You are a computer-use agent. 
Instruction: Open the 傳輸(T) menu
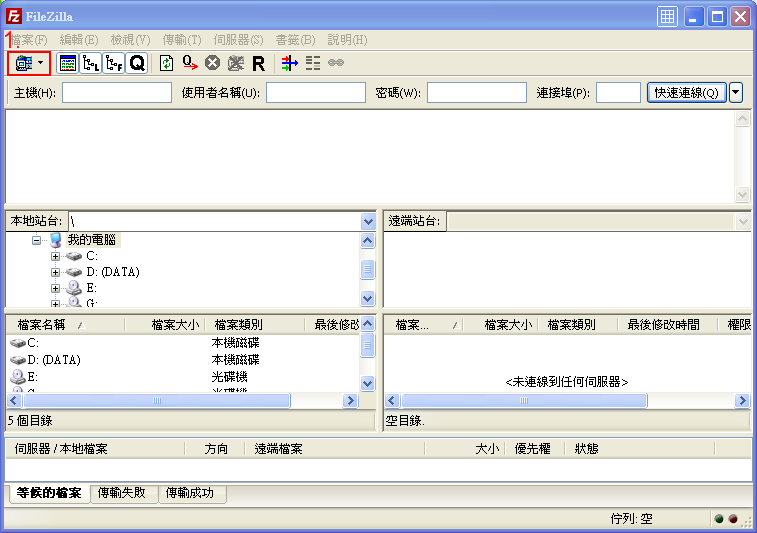(x=181, y=40)
